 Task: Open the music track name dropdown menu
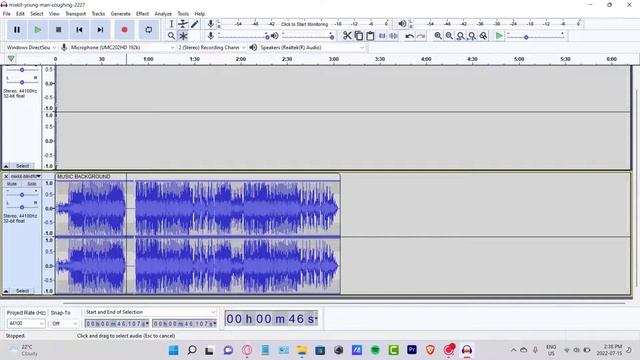[x=25, y=176]
